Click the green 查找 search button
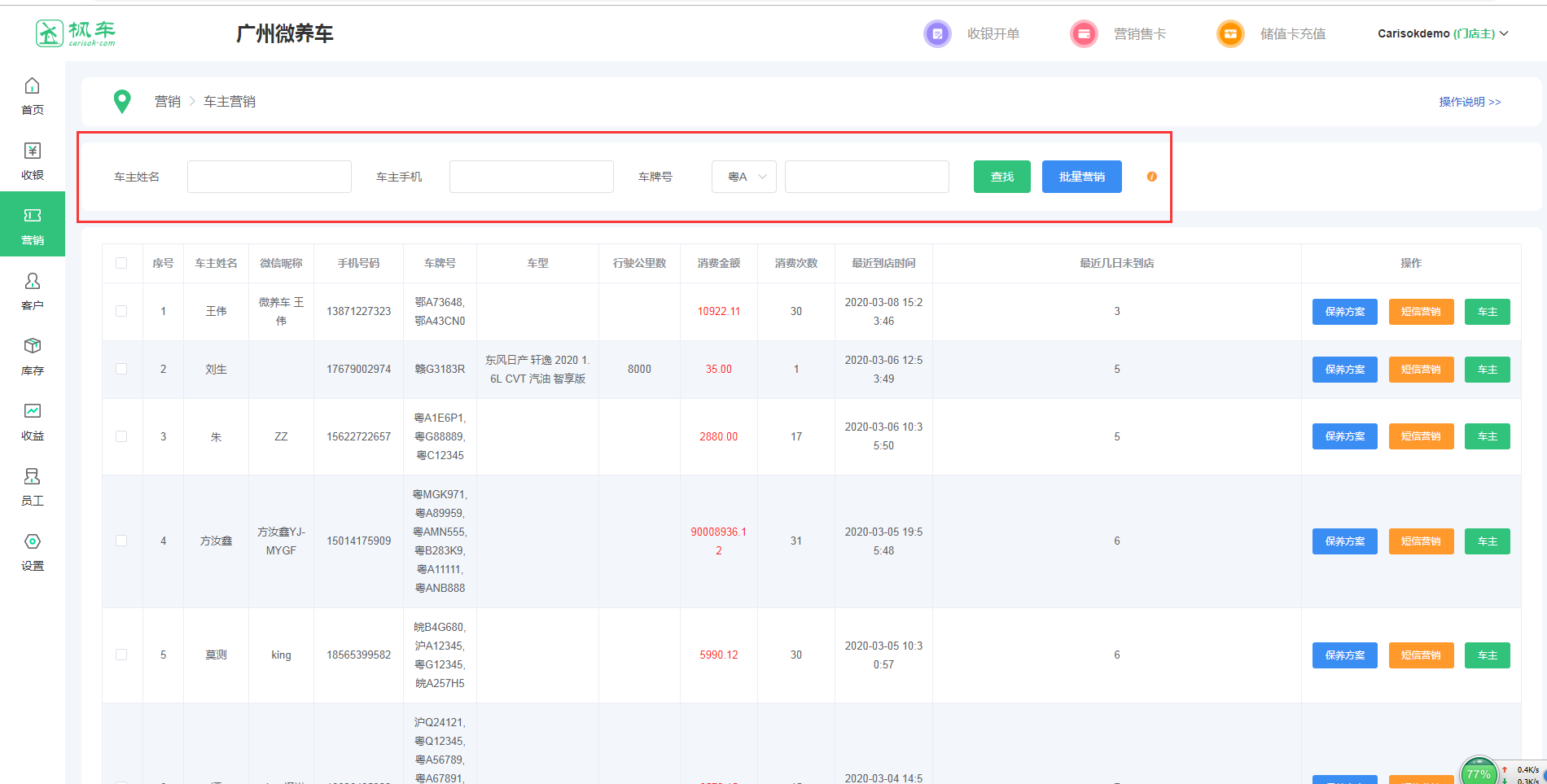Screen dimensions: 1547x784 [x=1001, y=177]
